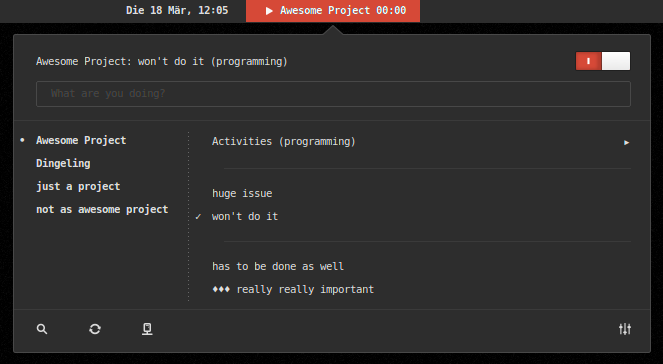Select 'really really important' task
The image size is (663, 364).
click(x=293, y=290)
